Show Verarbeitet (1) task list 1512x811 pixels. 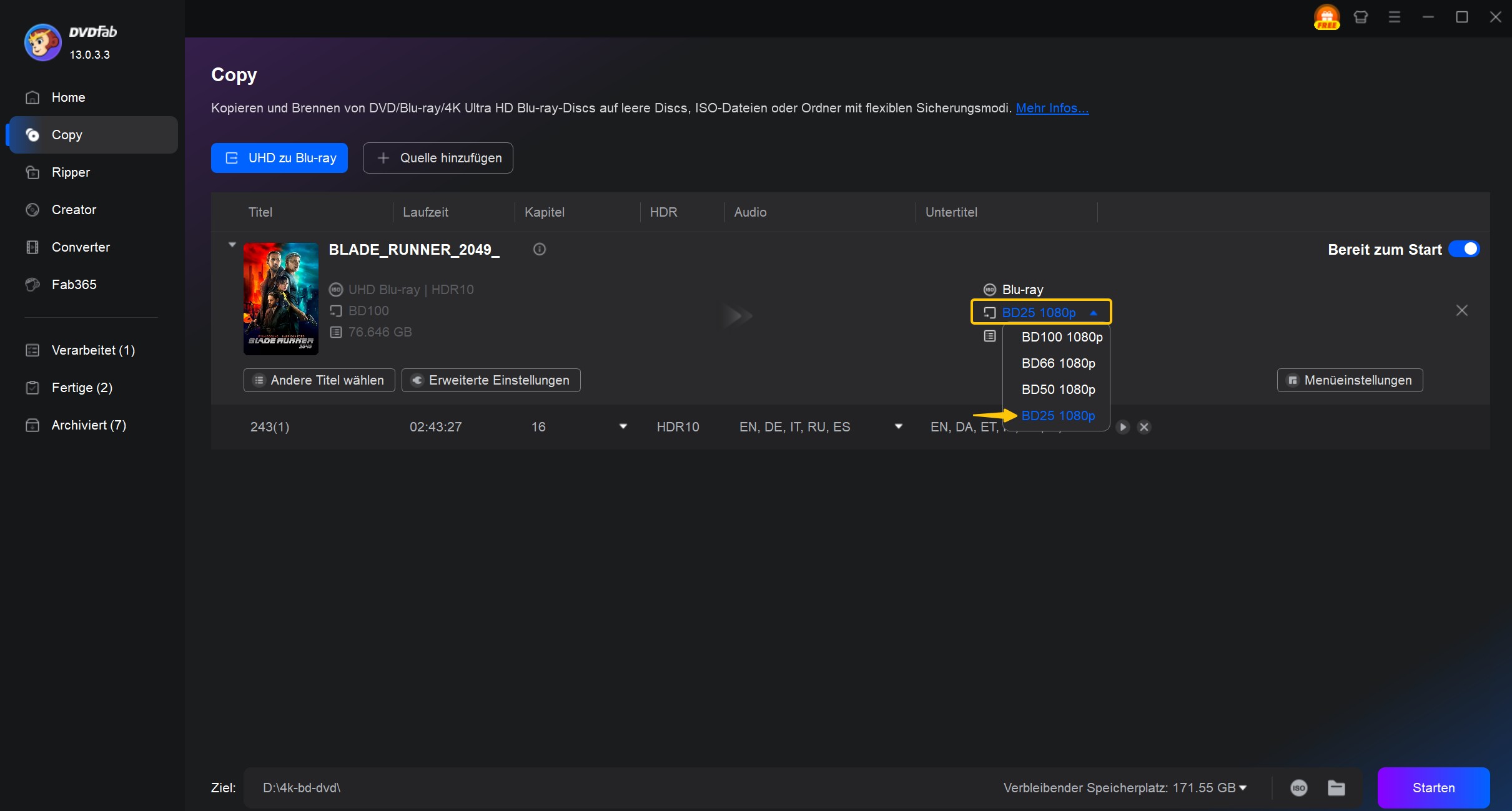click(92, 350)
